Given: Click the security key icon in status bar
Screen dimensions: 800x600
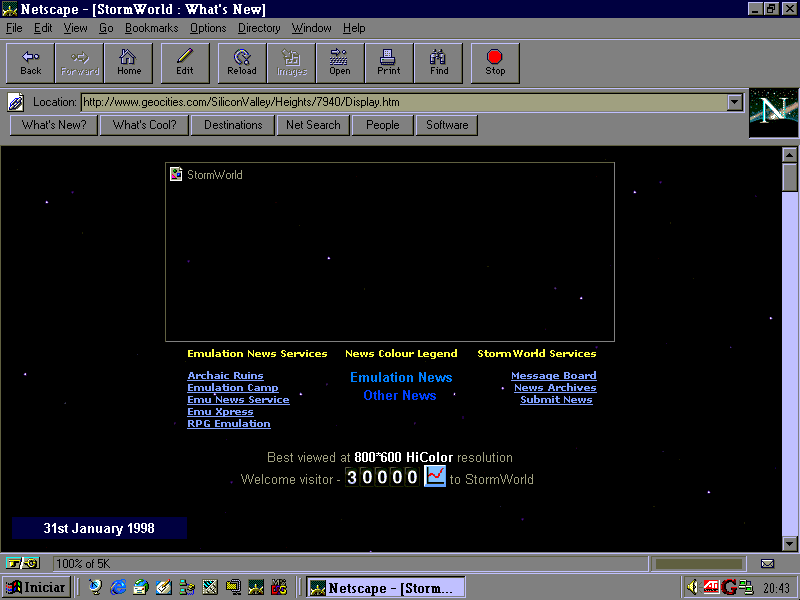Looking at the screenshot, I should click(x=23, y=563).
